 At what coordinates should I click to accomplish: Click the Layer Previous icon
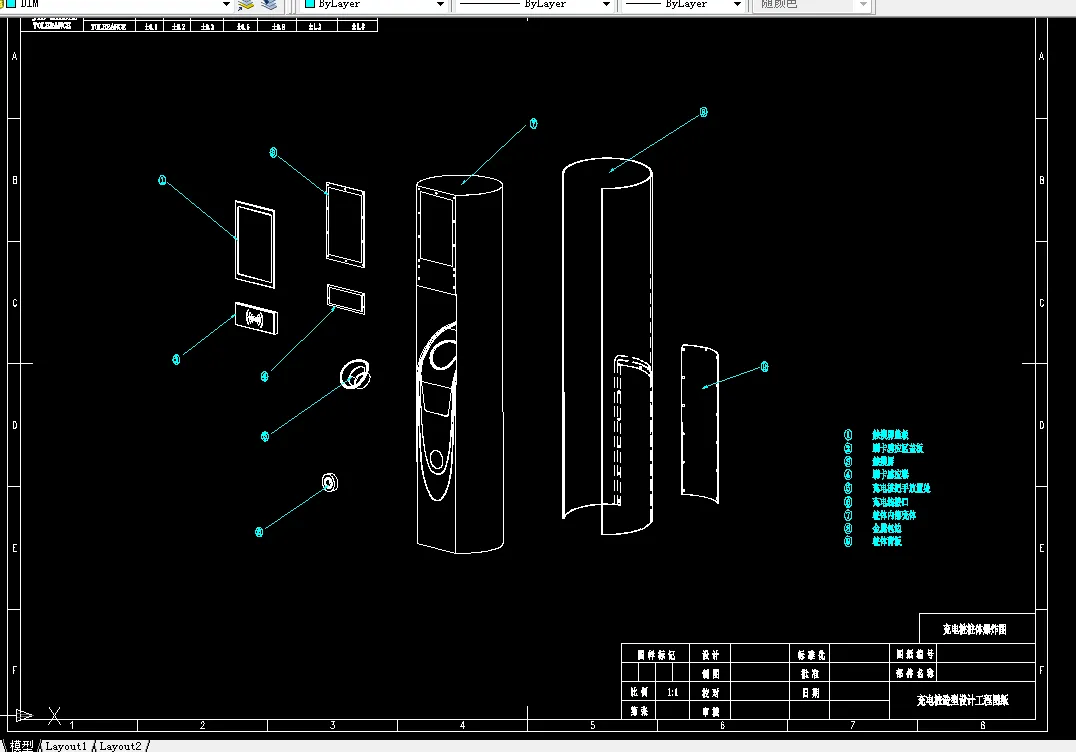(x=269, y=5)
